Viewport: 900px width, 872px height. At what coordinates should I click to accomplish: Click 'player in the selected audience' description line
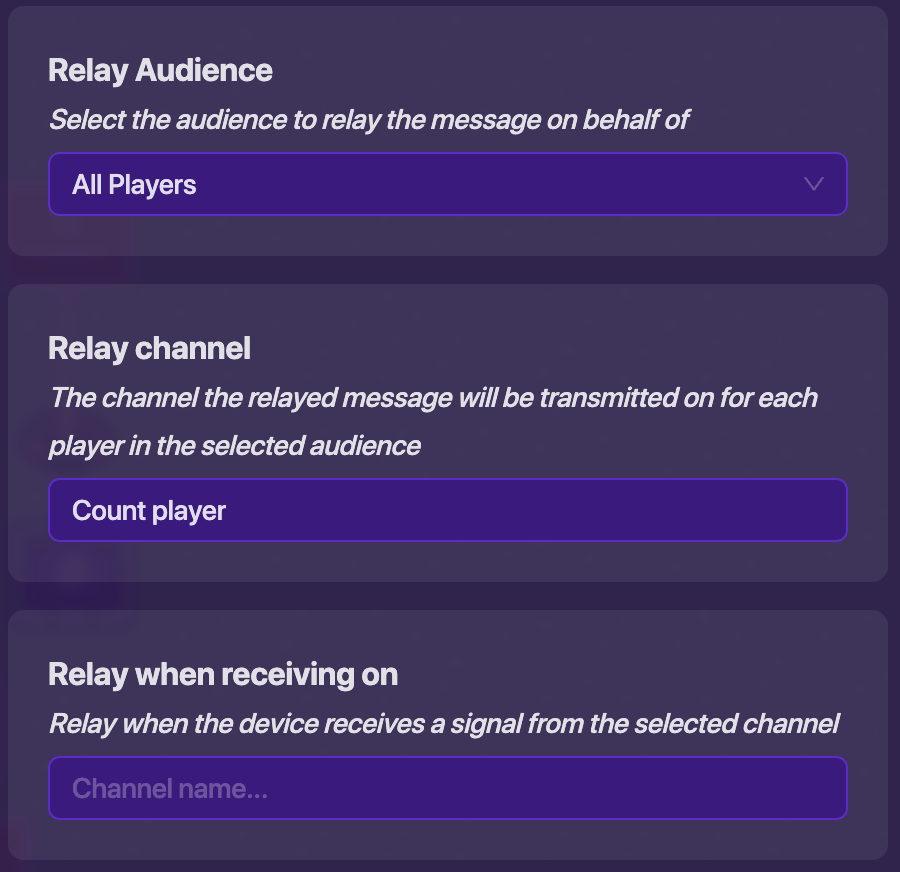tap(235, 446)
